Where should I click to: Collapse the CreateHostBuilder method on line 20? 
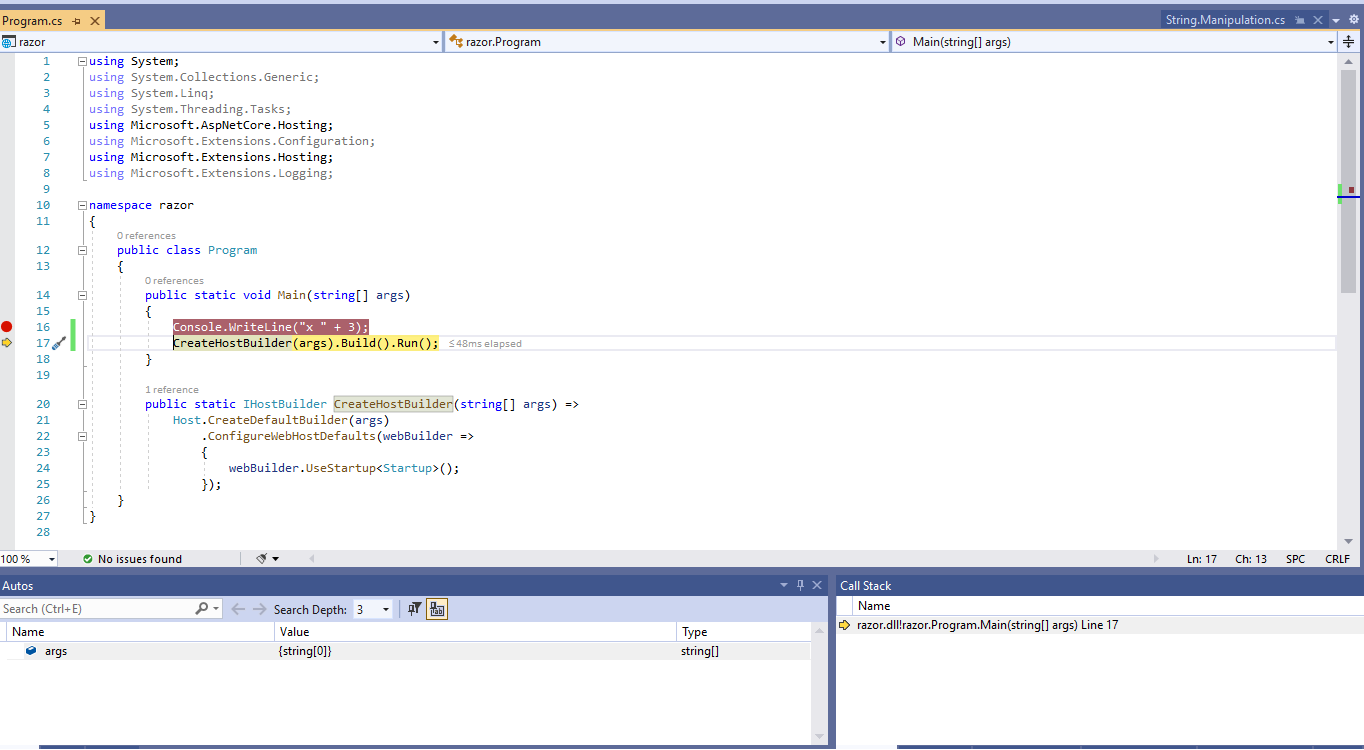[x=82, y=404]
